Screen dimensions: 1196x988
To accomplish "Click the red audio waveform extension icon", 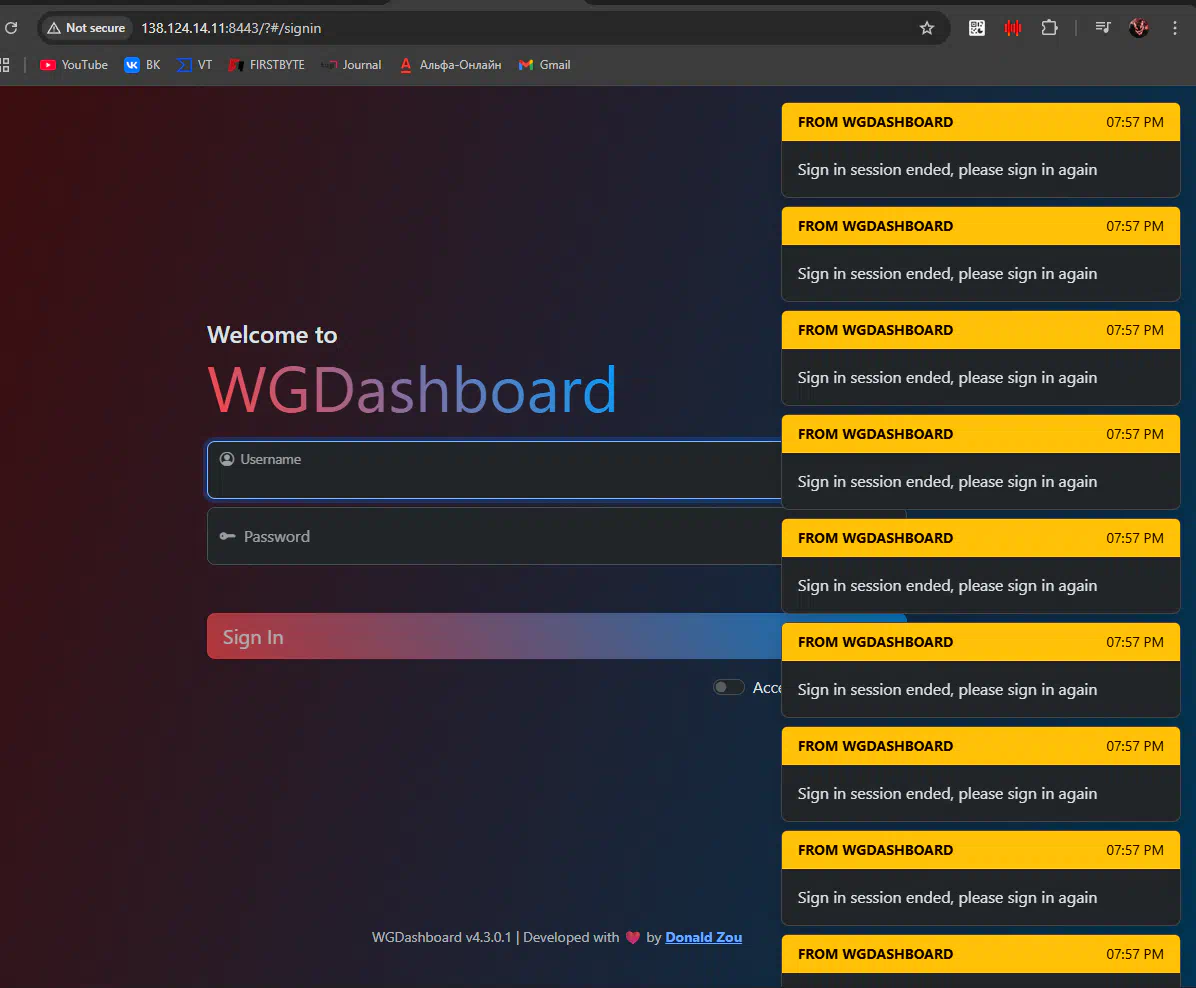I will pyautogui.click(x=1013, y=28).
